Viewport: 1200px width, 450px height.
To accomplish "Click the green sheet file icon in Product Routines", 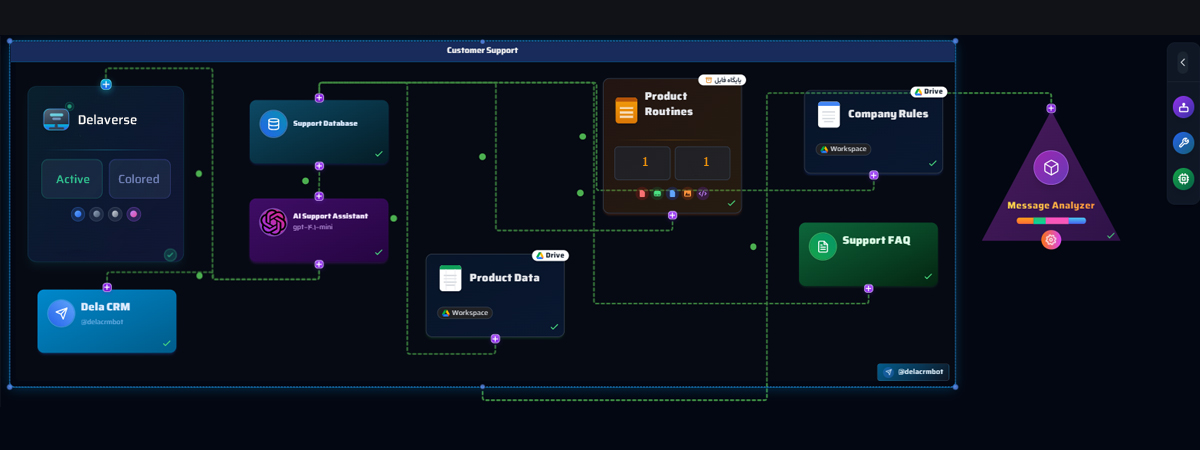I will [x=657, y=193].
